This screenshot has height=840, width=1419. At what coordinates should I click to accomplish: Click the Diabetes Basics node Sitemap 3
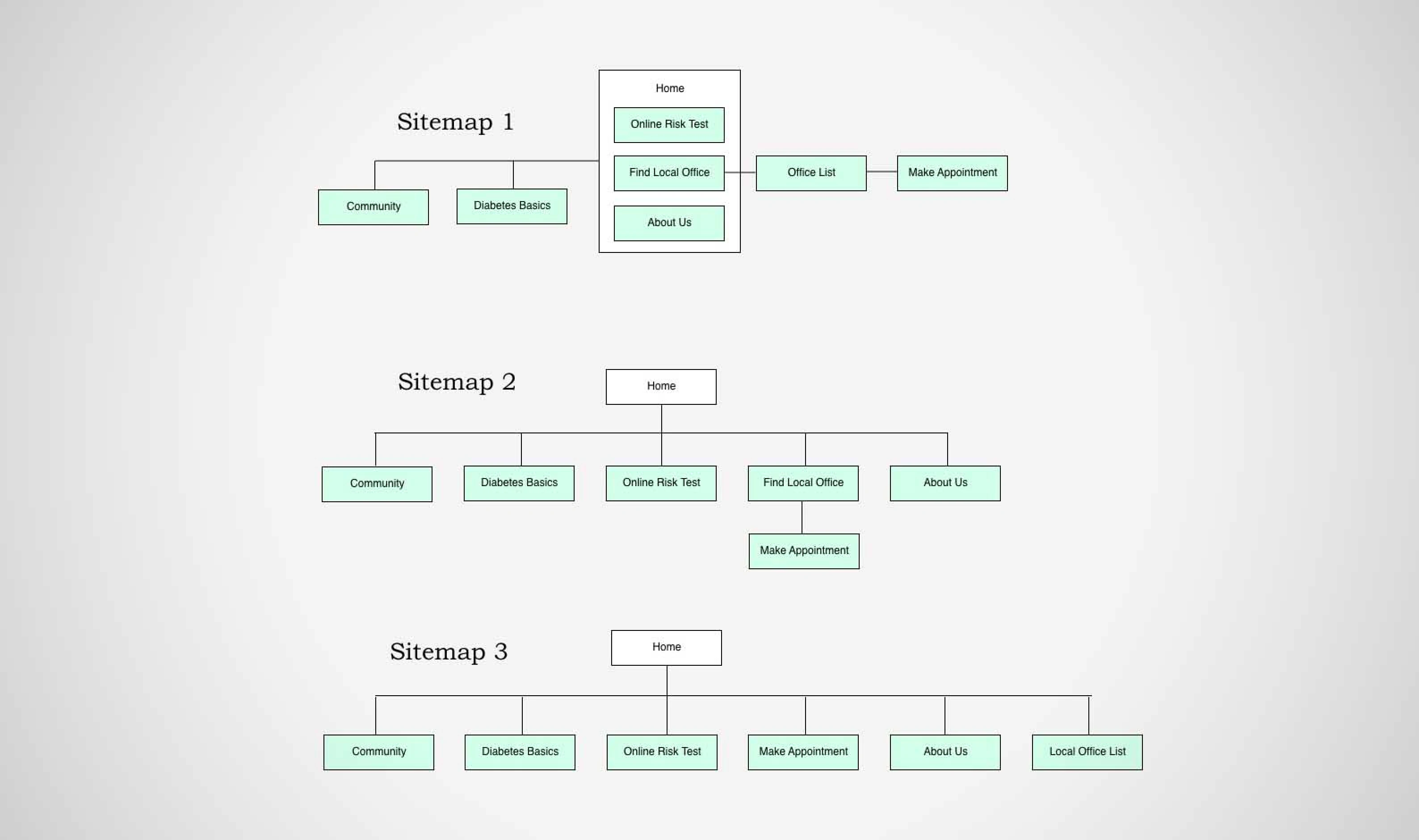point(520,751)
